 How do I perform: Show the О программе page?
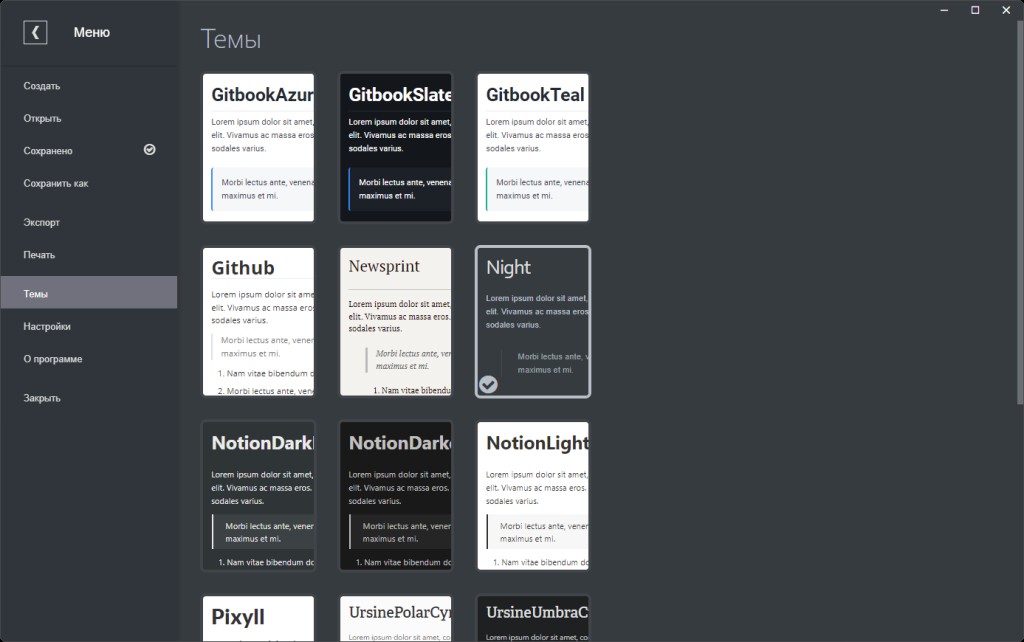click(x=89, y=359)
